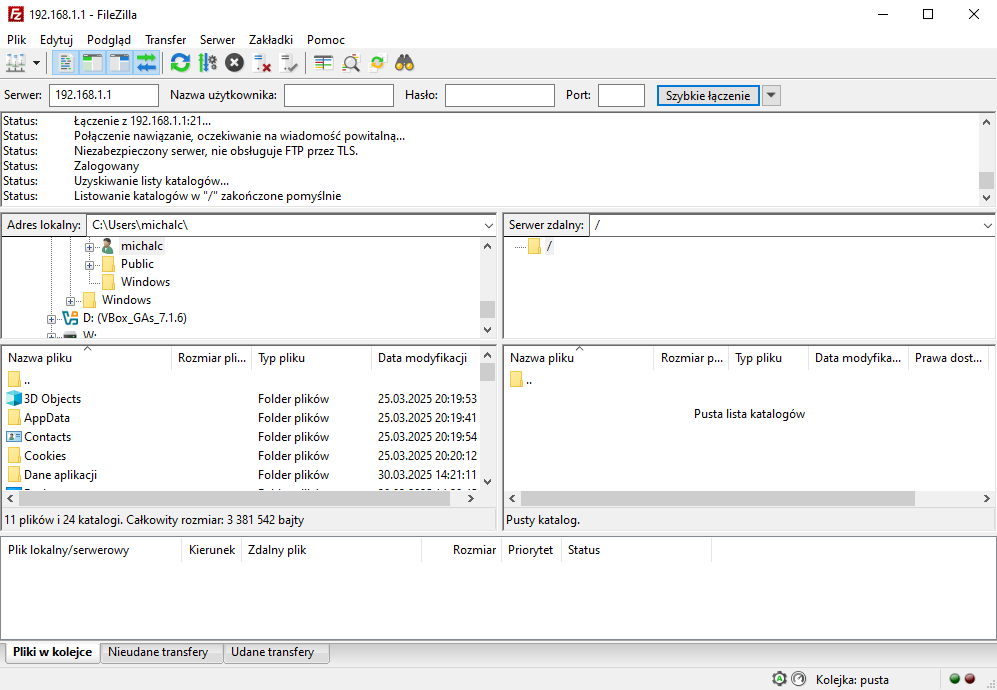Toggle the transfer queue display
Viewport: 997px width, 690px height.
pos(146,63)
